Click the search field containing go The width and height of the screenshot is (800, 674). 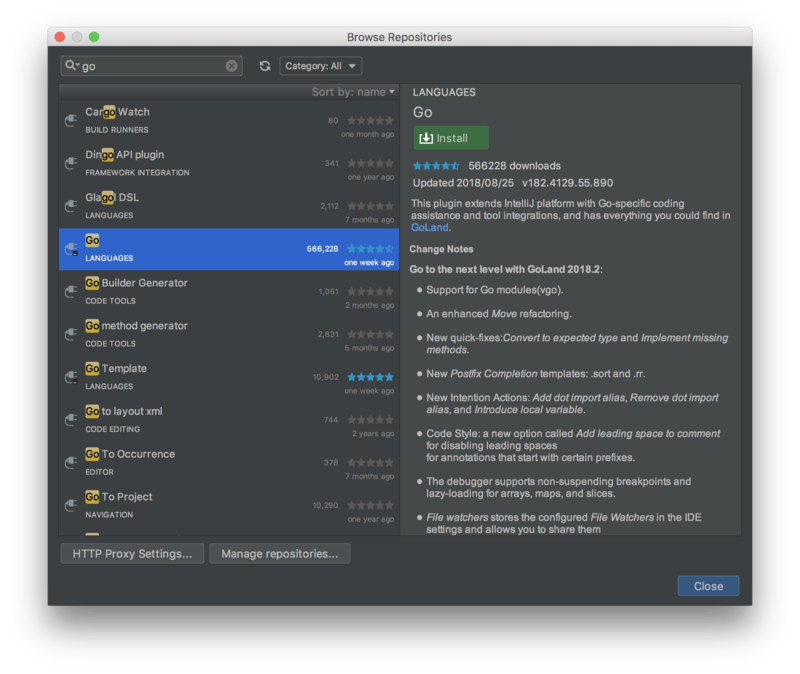(x=152, y=66)
